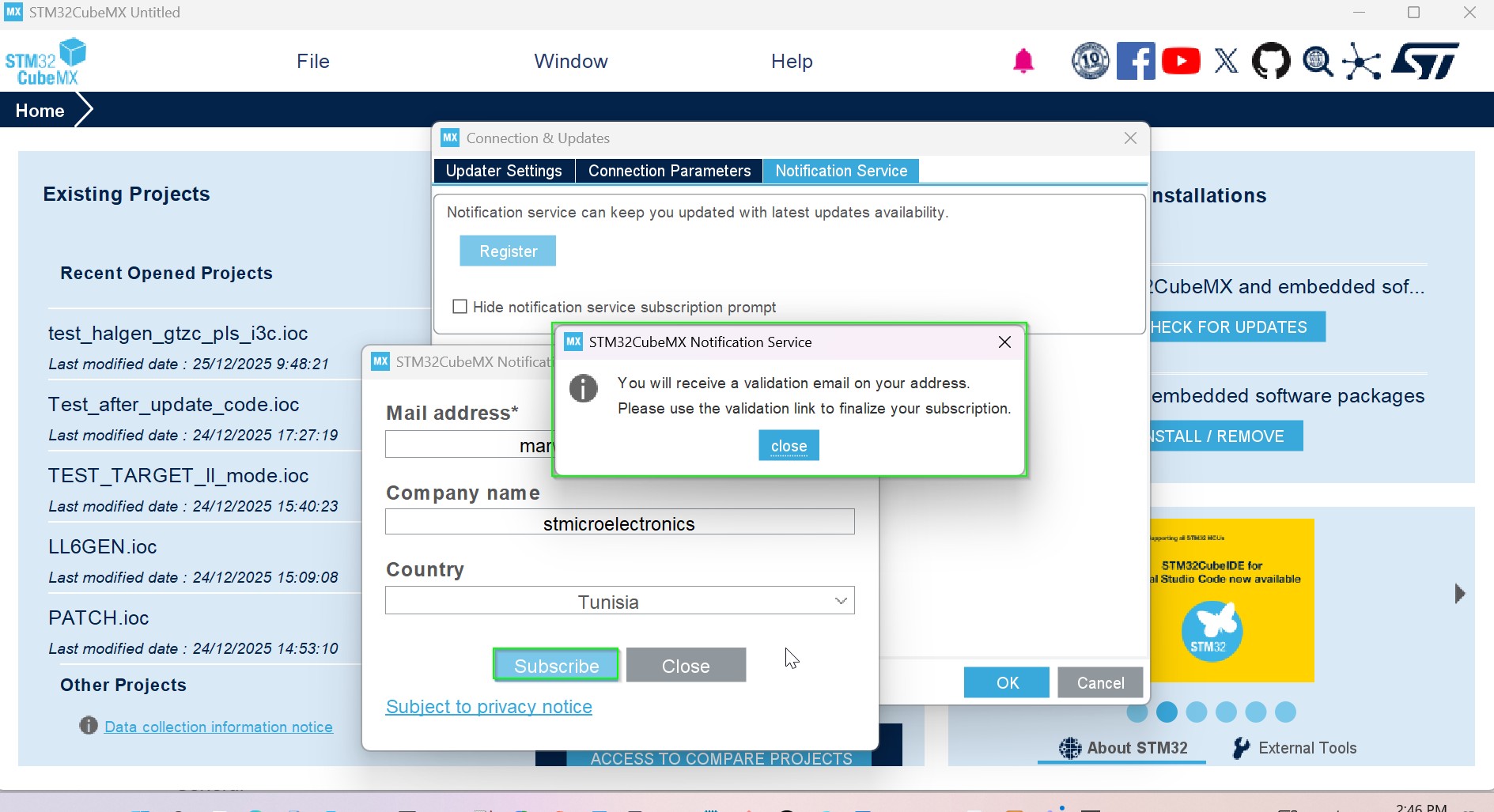Screen dimensions: 1494x812
Task: Advance carousel with the right arrow
Action: point(1460,594)
